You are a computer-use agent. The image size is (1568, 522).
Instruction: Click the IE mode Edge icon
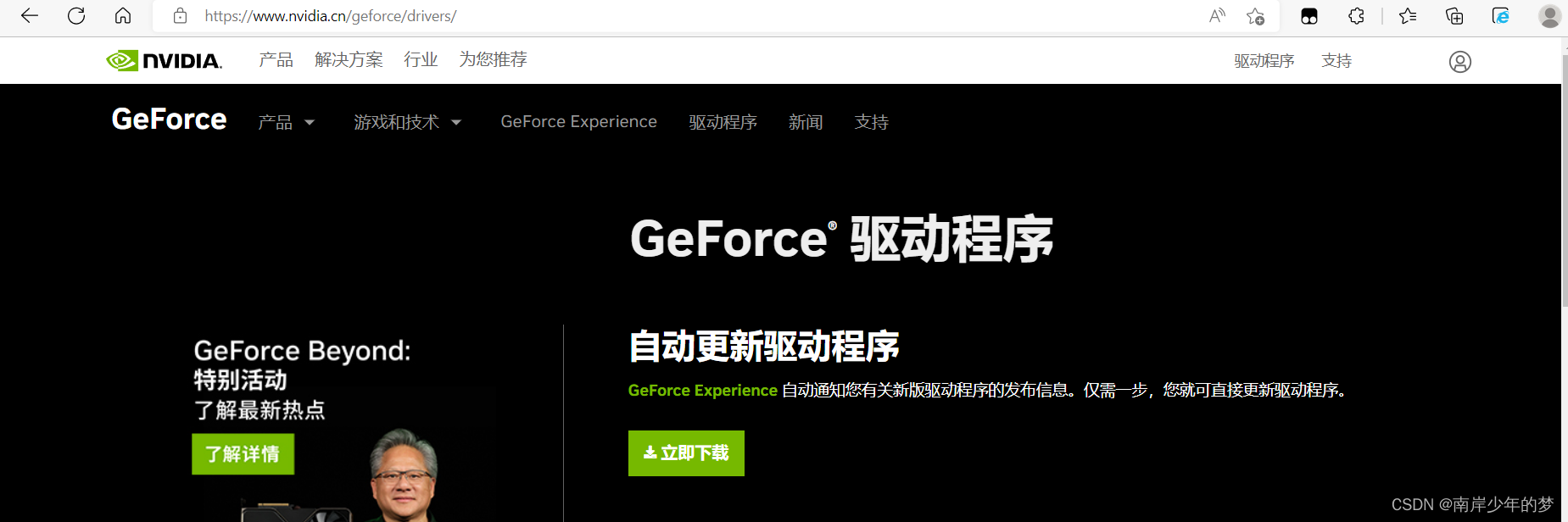click(1501, 16)
